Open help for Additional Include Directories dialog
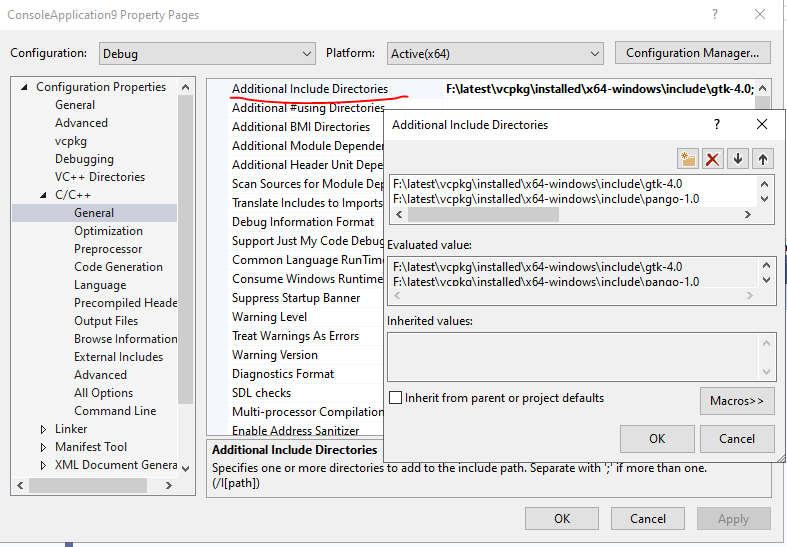The width and height of the screenshot is (787, 547). pyautogui.click(x=717, y=124)
